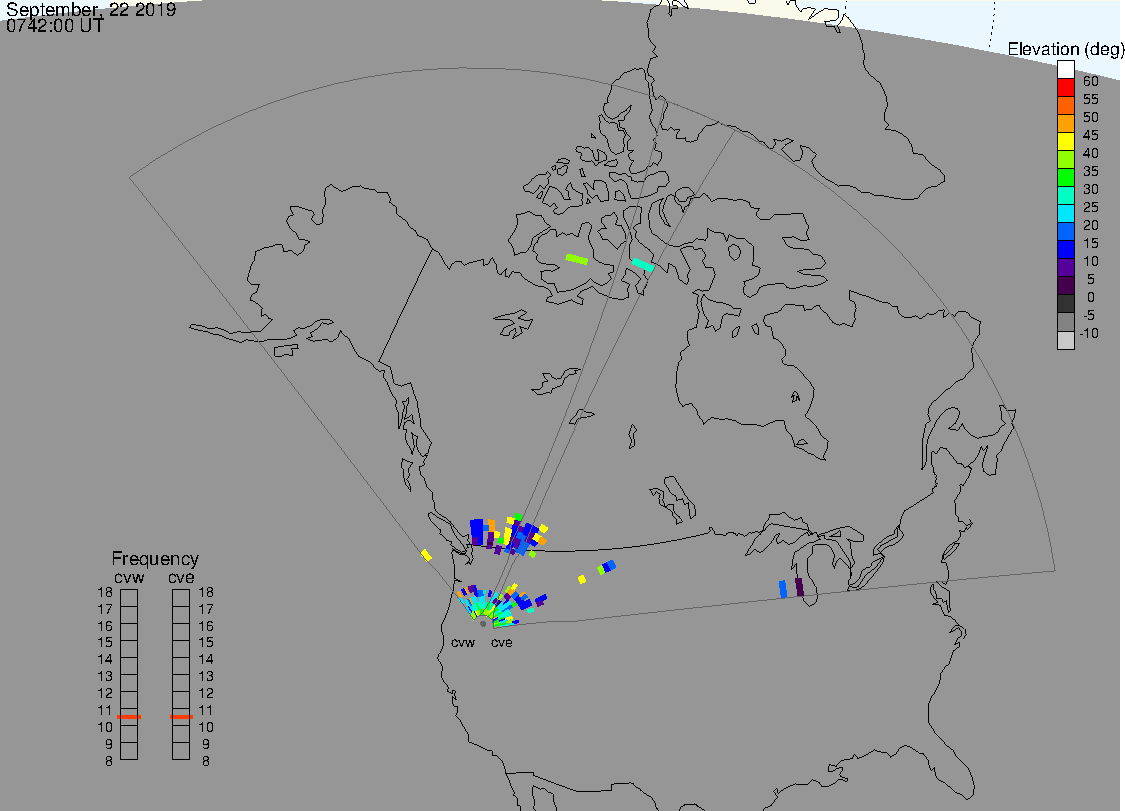1125x811 pixels.
Task: Click the red marker on the cvw frequency bar
Action: pyautogui.click(x=129, y=717)
